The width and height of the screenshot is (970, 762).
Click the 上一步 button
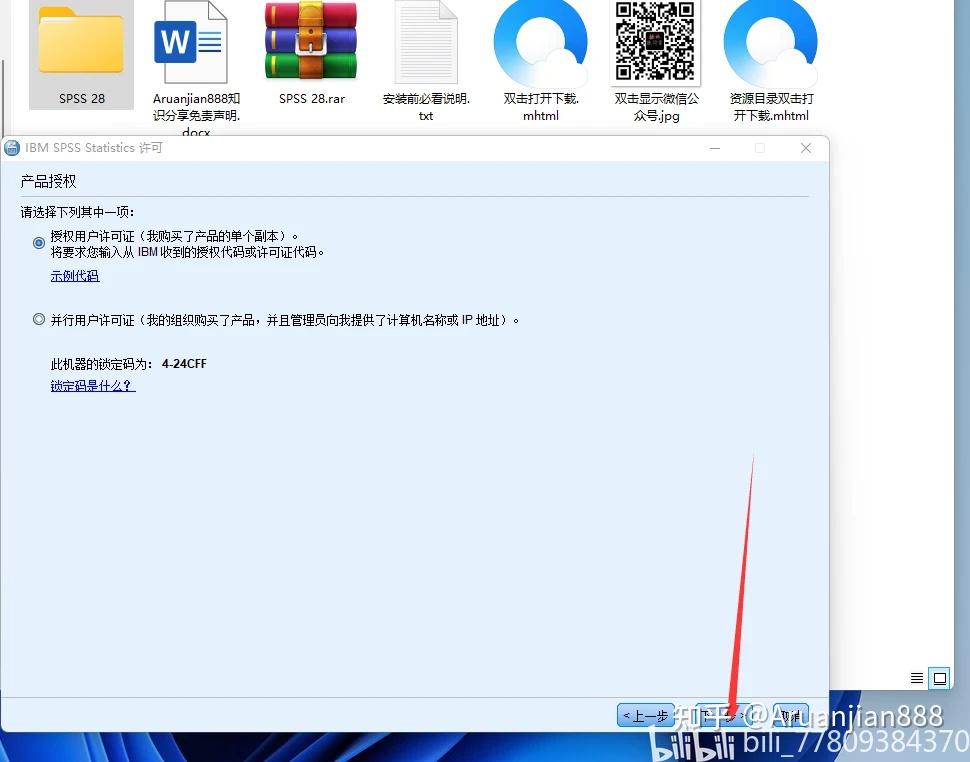point(647,716)
